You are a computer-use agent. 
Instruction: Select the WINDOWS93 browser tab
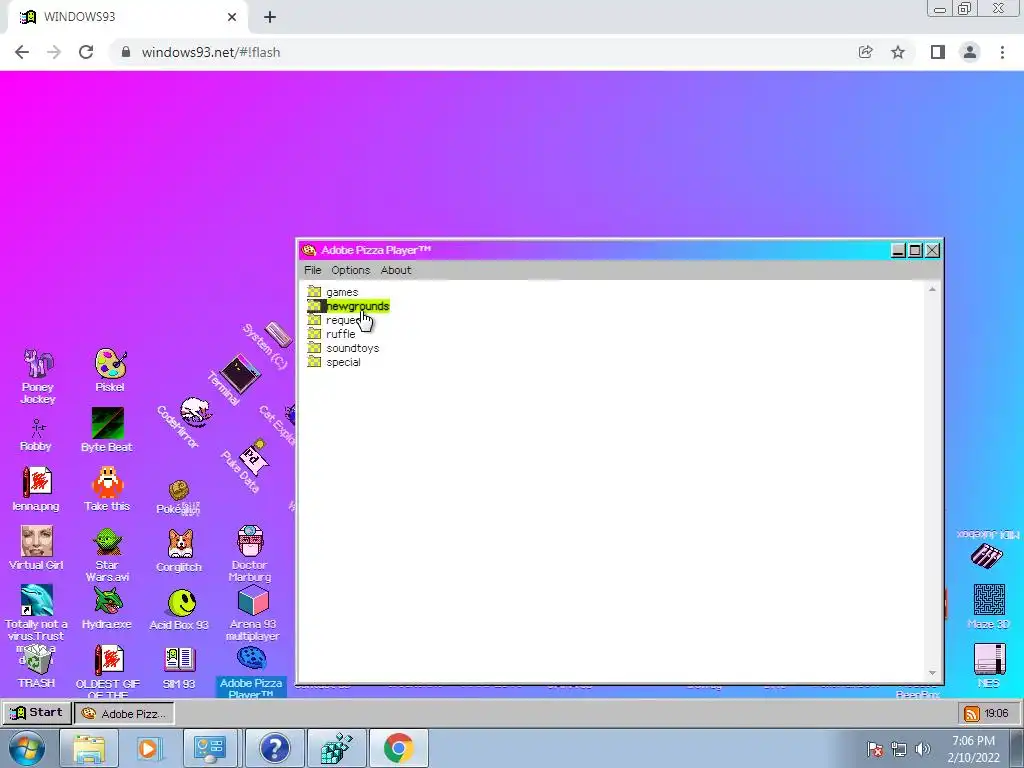point(128,17)
